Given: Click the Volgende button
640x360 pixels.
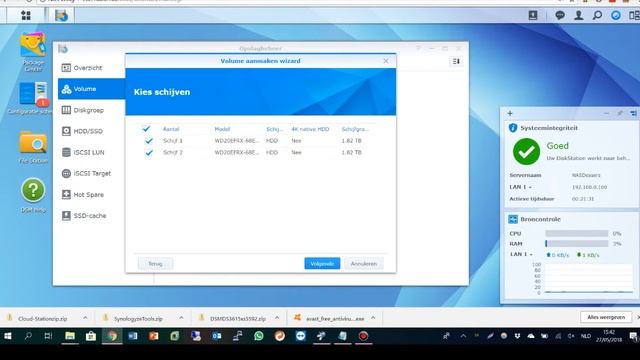Looking at the screenshot, I should coord(322,264).
